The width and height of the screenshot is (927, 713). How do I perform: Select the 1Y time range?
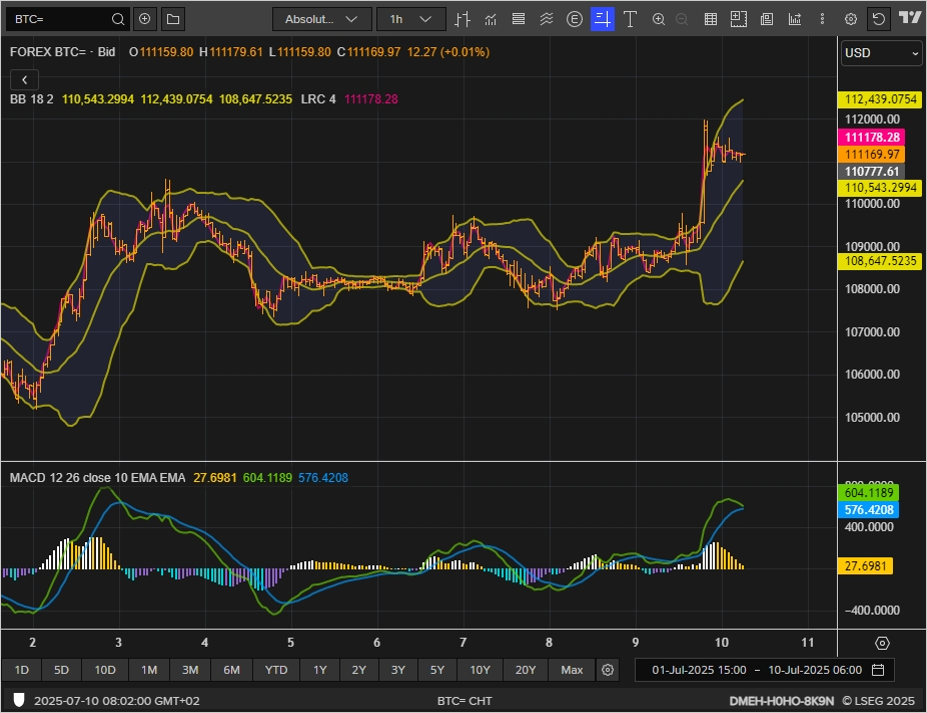[320, 670]
